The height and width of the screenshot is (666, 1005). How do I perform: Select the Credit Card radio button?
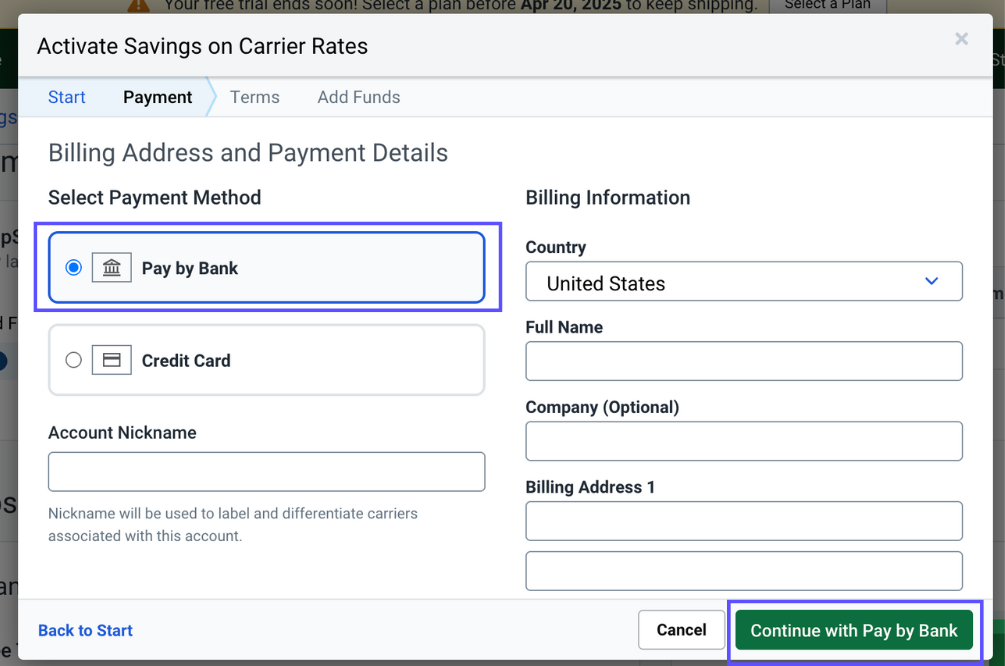click(x=72, y=360)
